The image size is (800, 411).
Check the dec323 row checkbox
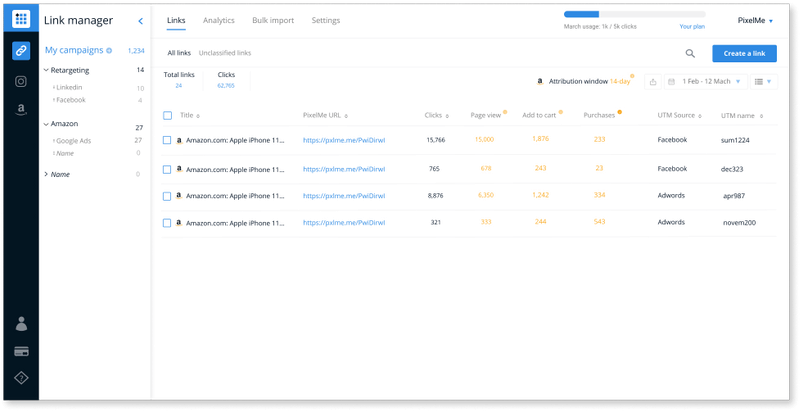(167, 169)
